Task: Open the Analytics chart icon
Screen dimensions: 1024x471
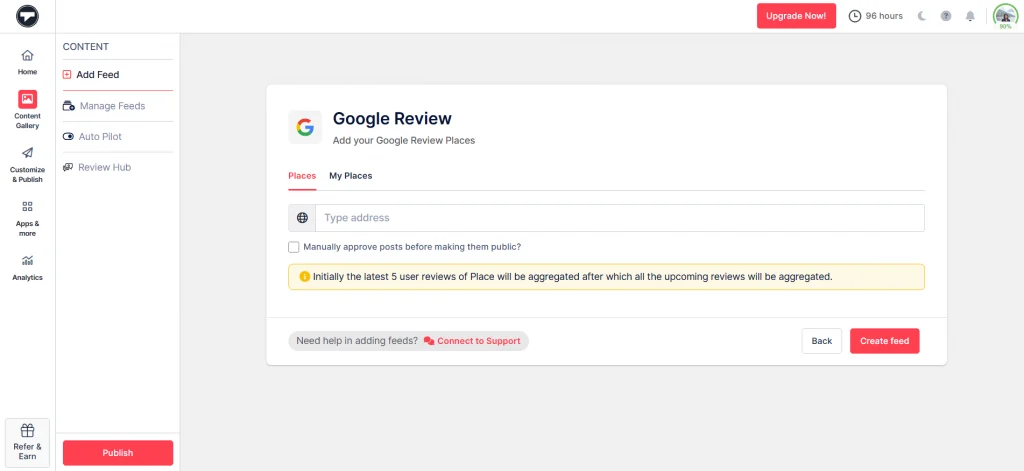Action: point(27,260)
